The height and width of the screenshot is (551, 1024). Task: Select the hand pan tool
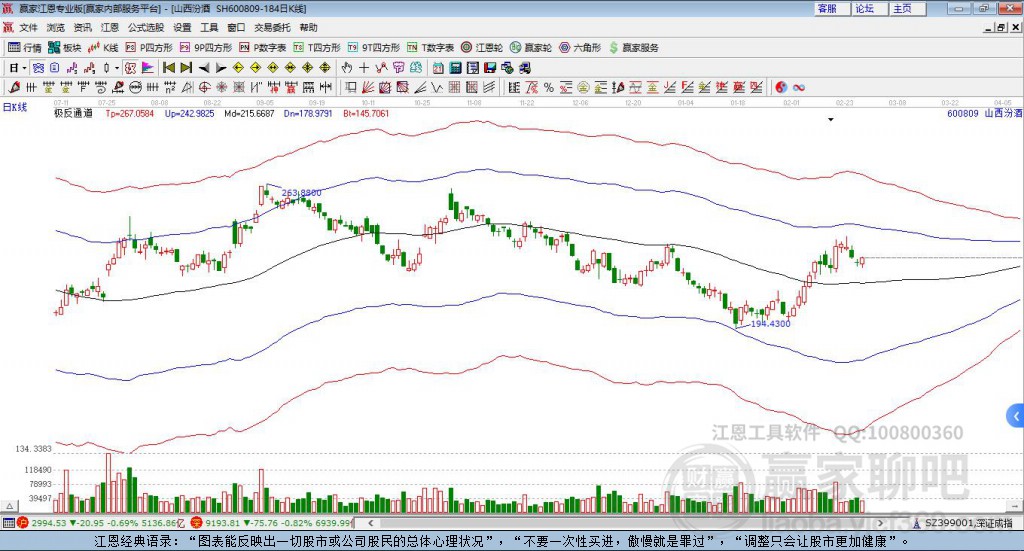(x=347, y=68)
